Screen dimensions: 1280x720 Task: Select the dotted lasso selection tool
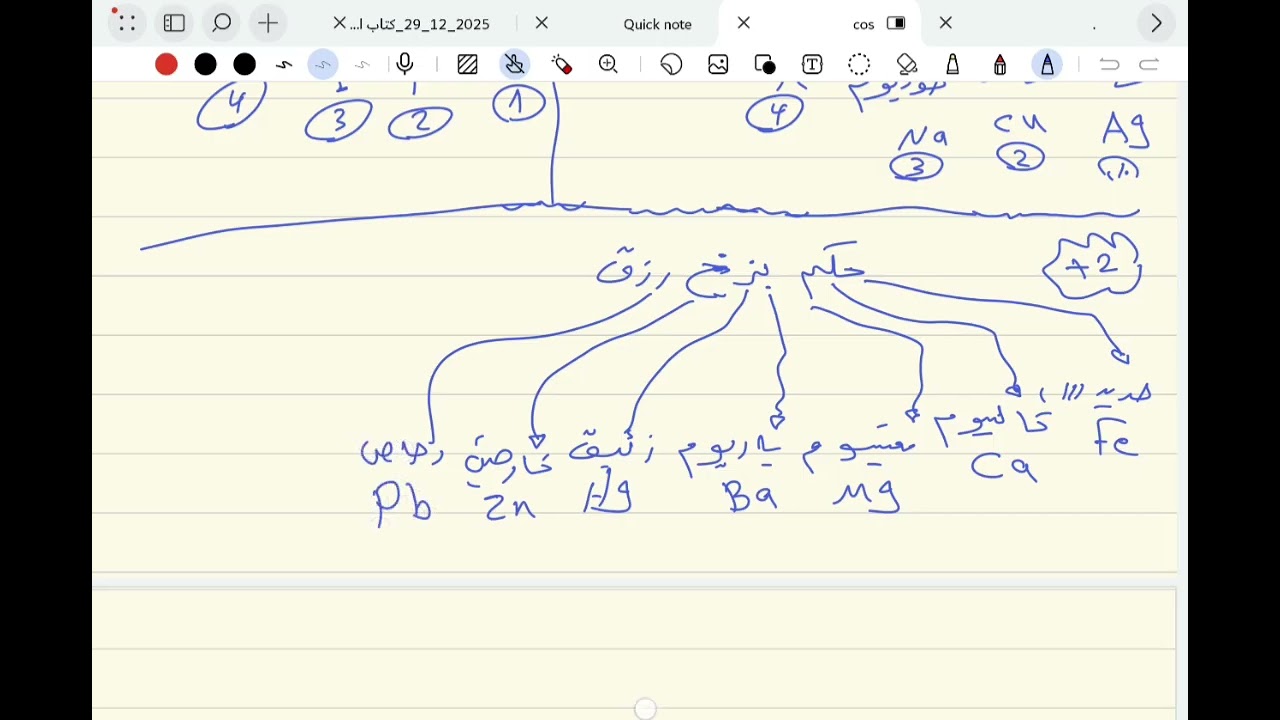pyautogui.click(x=859, y=65)
